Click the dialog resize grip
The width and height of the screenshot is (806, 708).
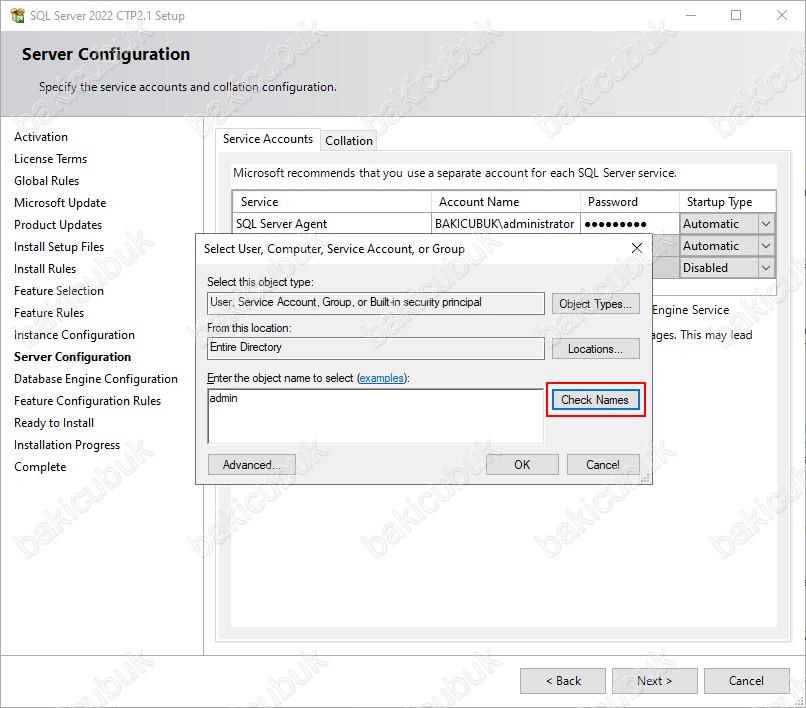click(647, 479)
